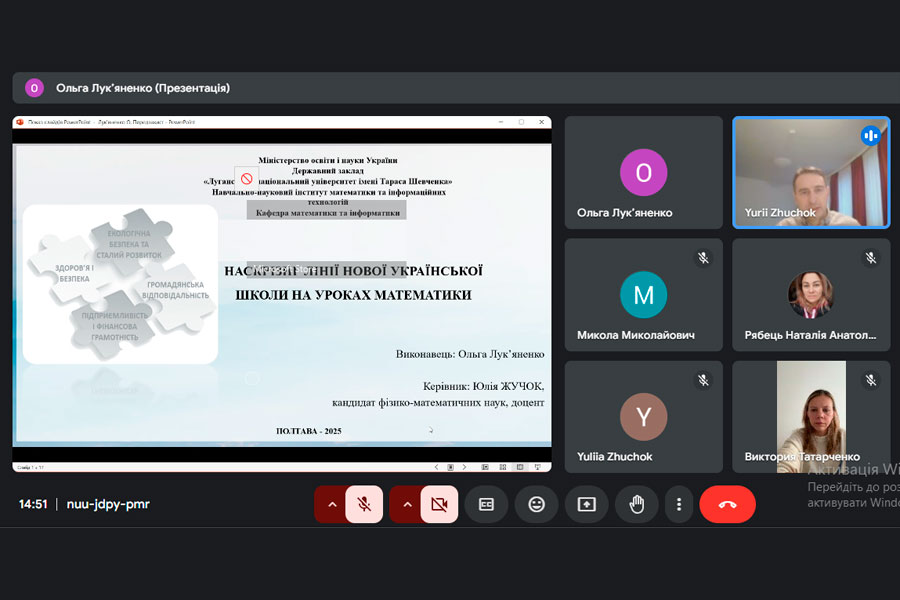The image size is (900, 600).
Task: Turn on the camera in the call bar
Action: click(439, 504)
